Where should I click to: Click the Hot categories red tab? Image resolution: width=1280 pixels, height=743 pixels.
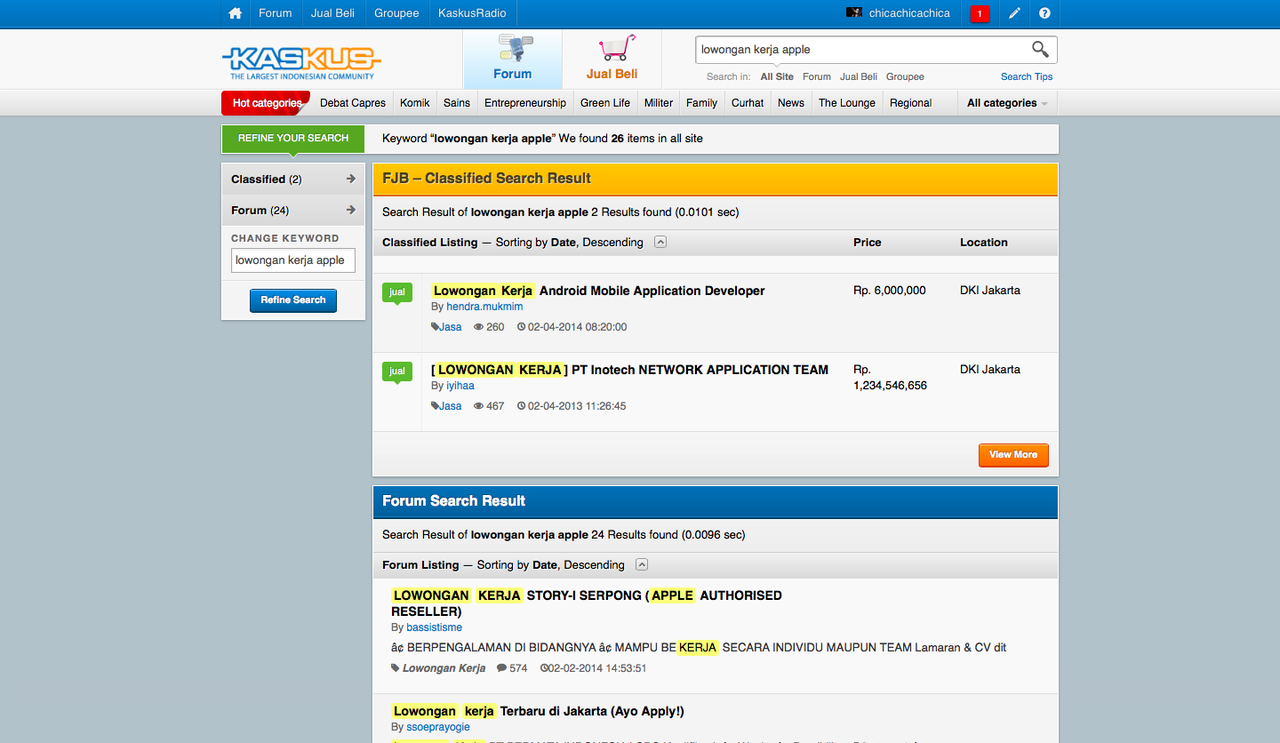coord(267,103)
